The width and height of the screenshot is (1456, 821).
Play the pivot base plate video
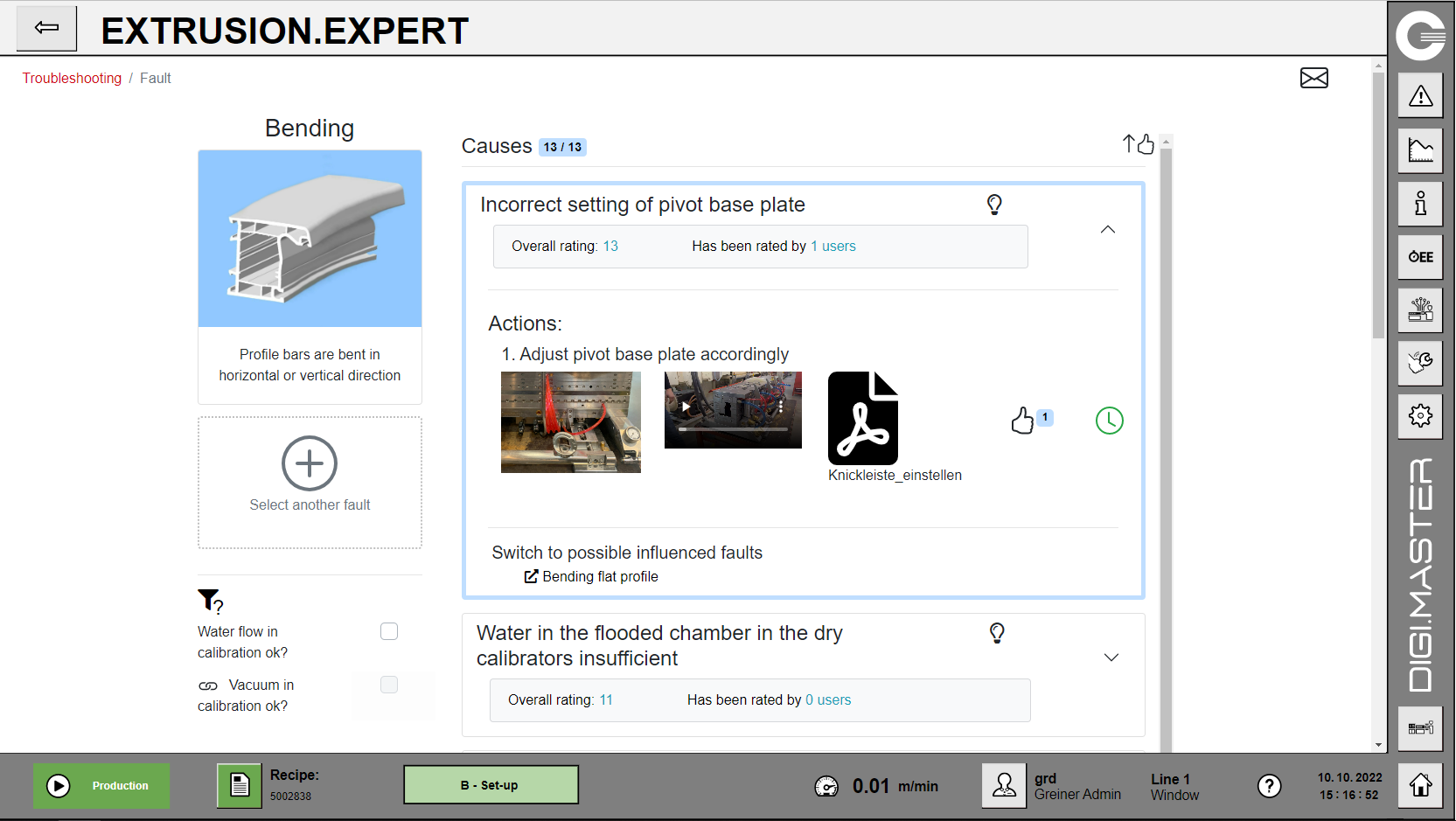tap(686, 407)
